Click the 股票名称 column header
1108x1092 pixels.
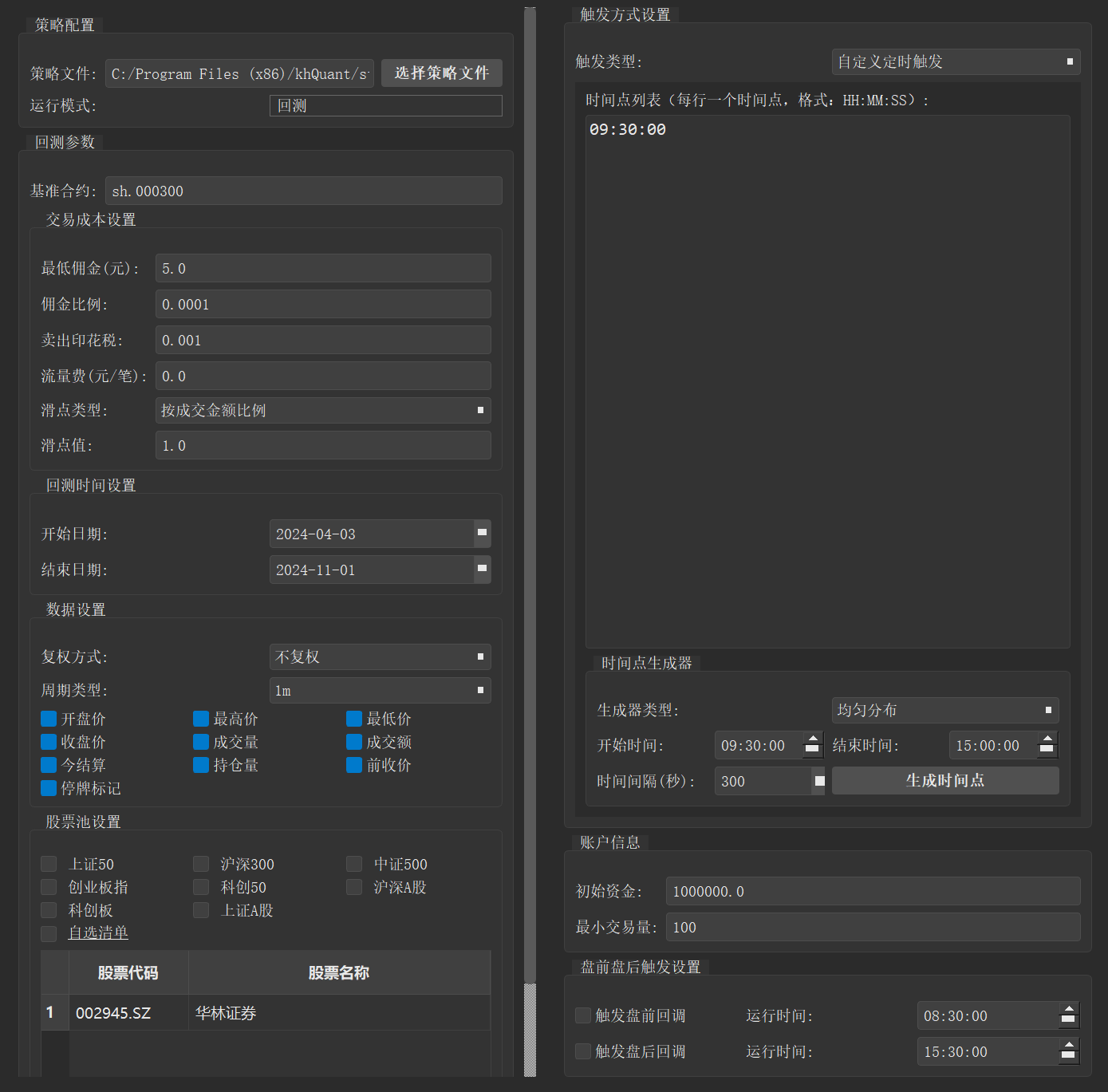[339, 973]
